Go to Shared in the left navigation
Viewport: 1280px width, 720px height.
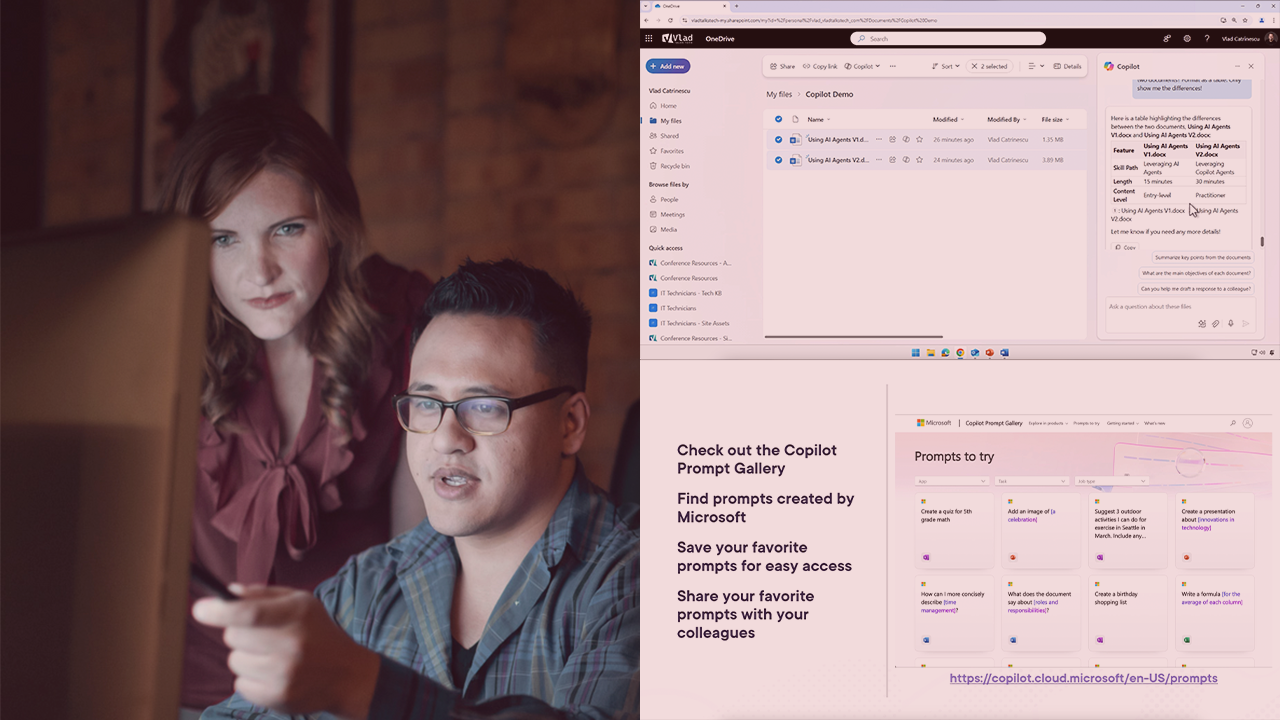point(669,136)
